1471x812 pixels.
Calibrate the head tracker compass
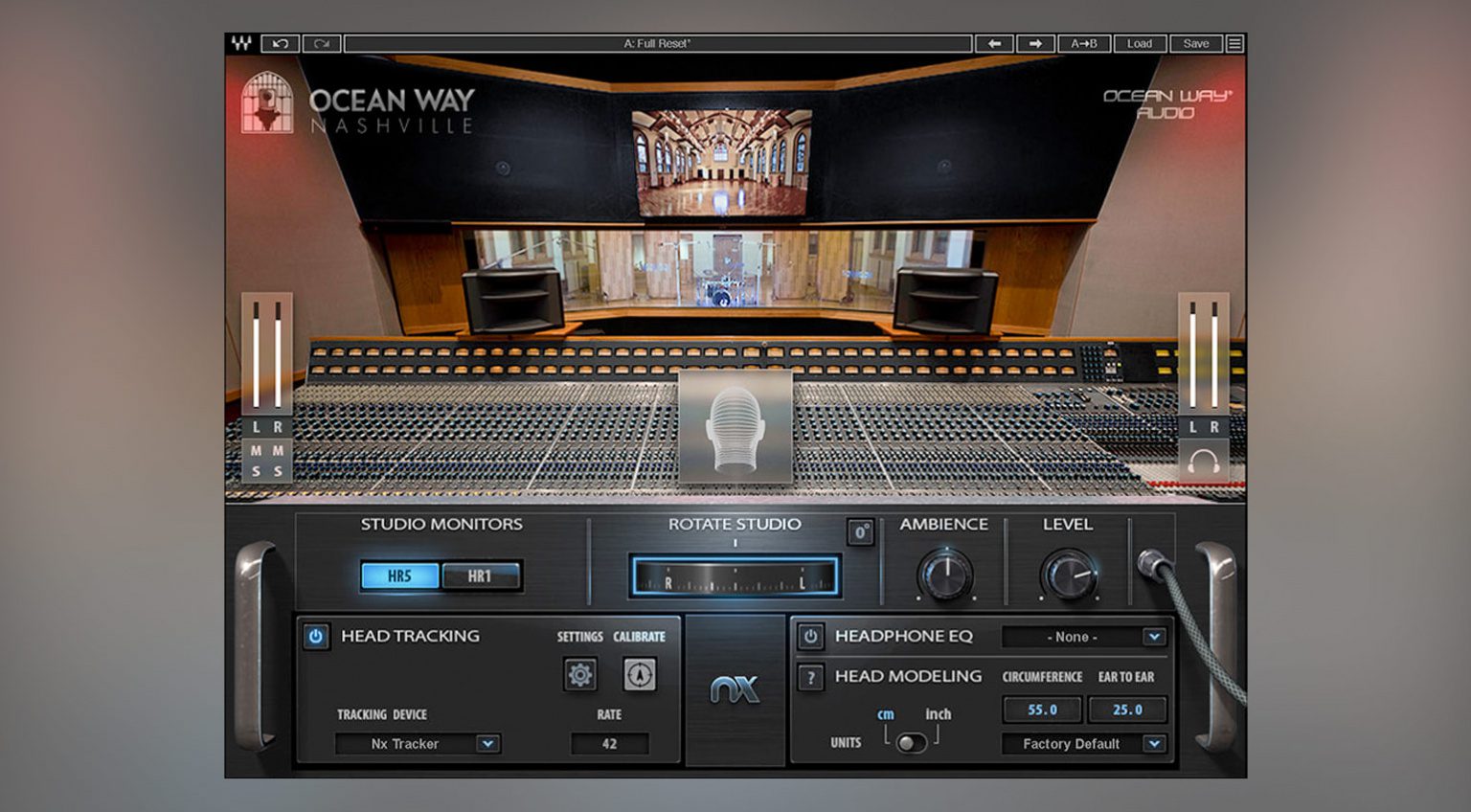(x=640, y=676)
